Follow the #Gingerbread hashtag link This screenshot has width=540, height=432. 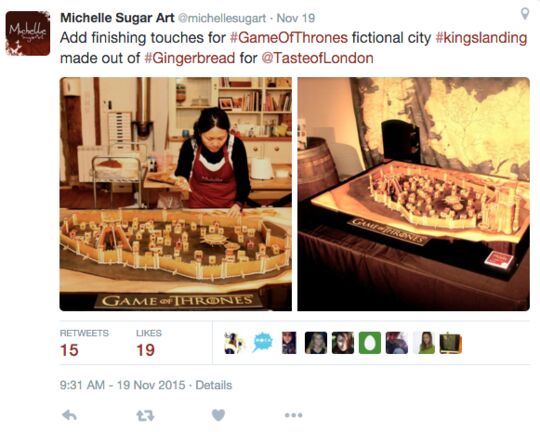click(x=189, y=58)
